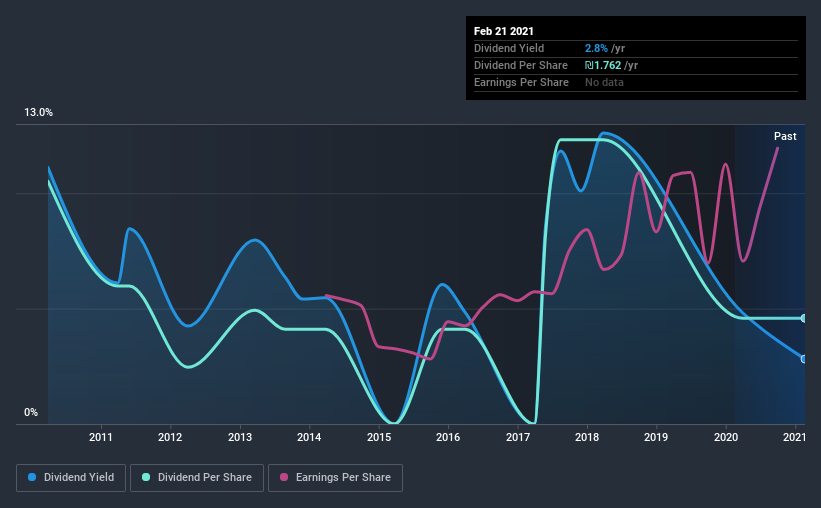Toggle the Dividend Yield legend button
Screen dimensions: 821x508
coord(71,478)
